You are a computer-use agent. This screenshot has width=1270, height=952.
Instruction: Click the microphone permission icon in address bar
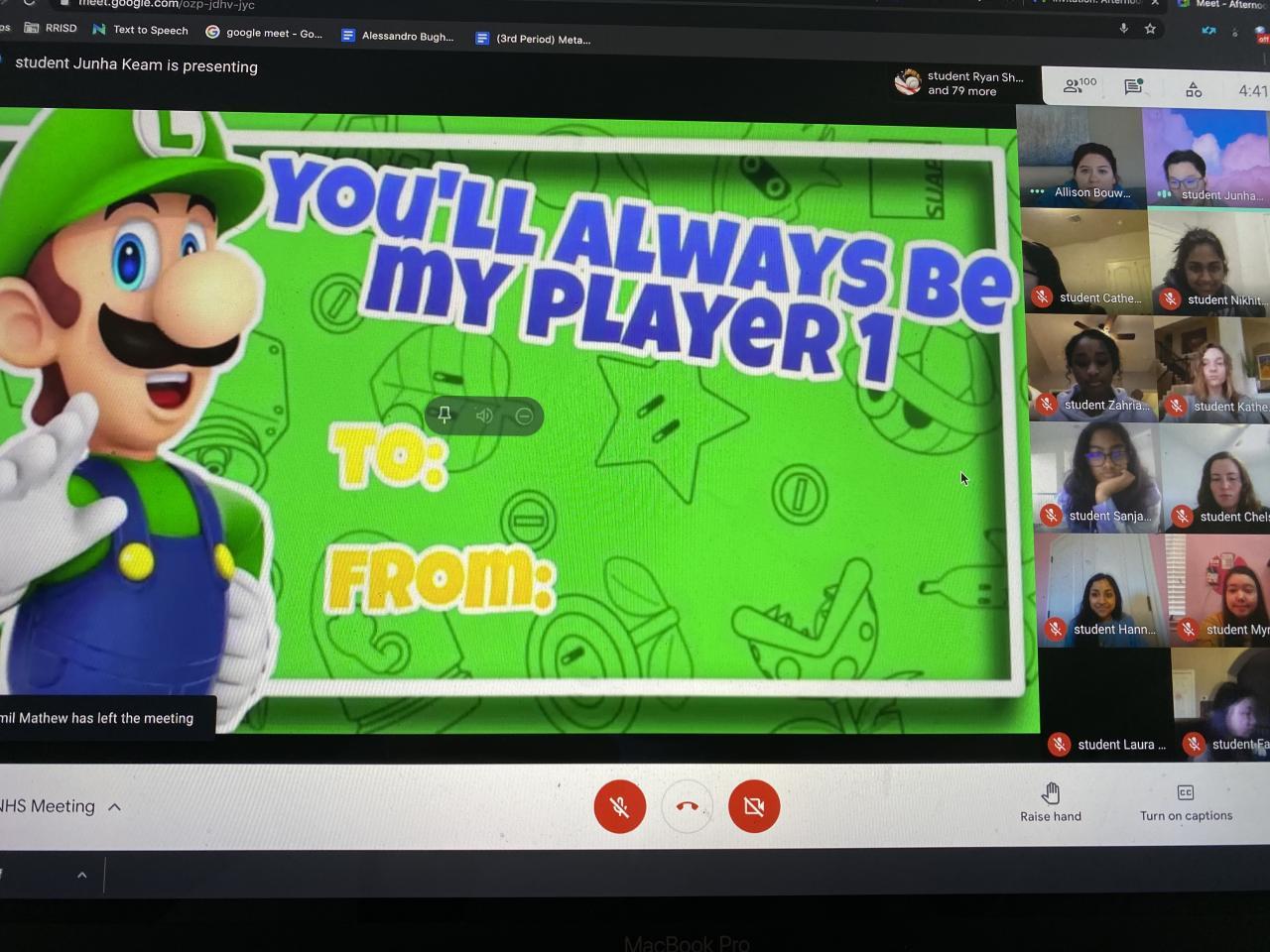1124,28
